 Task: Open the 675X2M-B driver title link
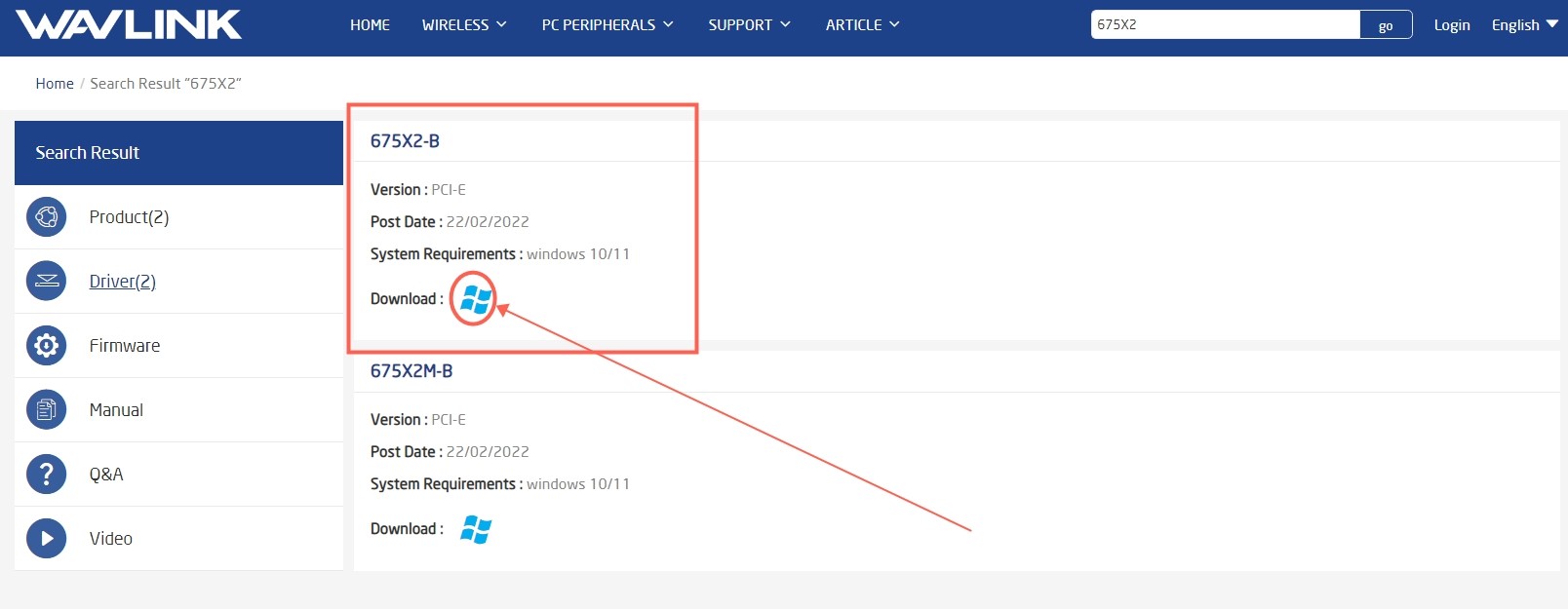click(x=412, y=371)
